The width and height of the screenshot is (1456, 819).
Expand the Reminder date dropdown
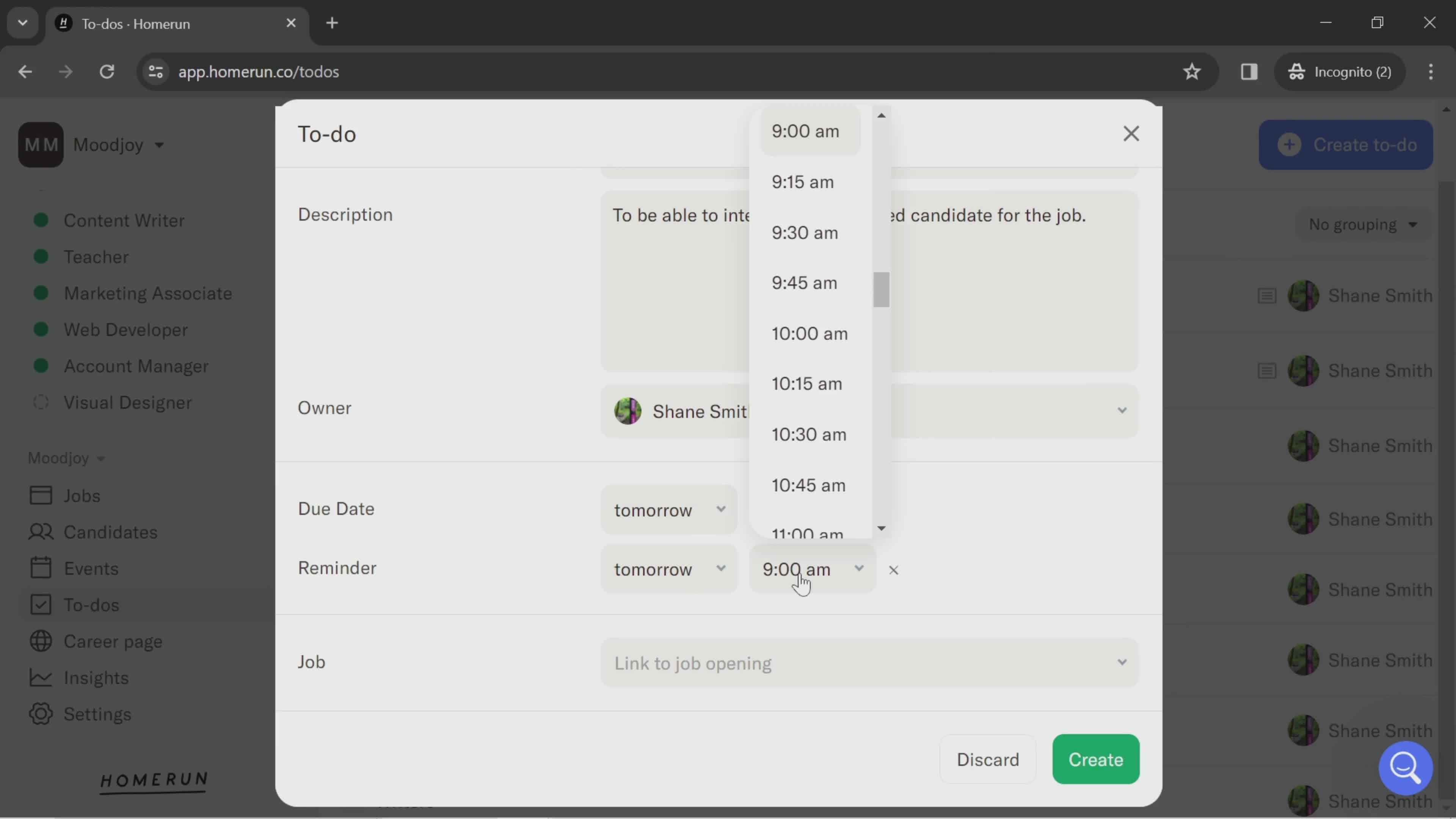pos(667,568)
